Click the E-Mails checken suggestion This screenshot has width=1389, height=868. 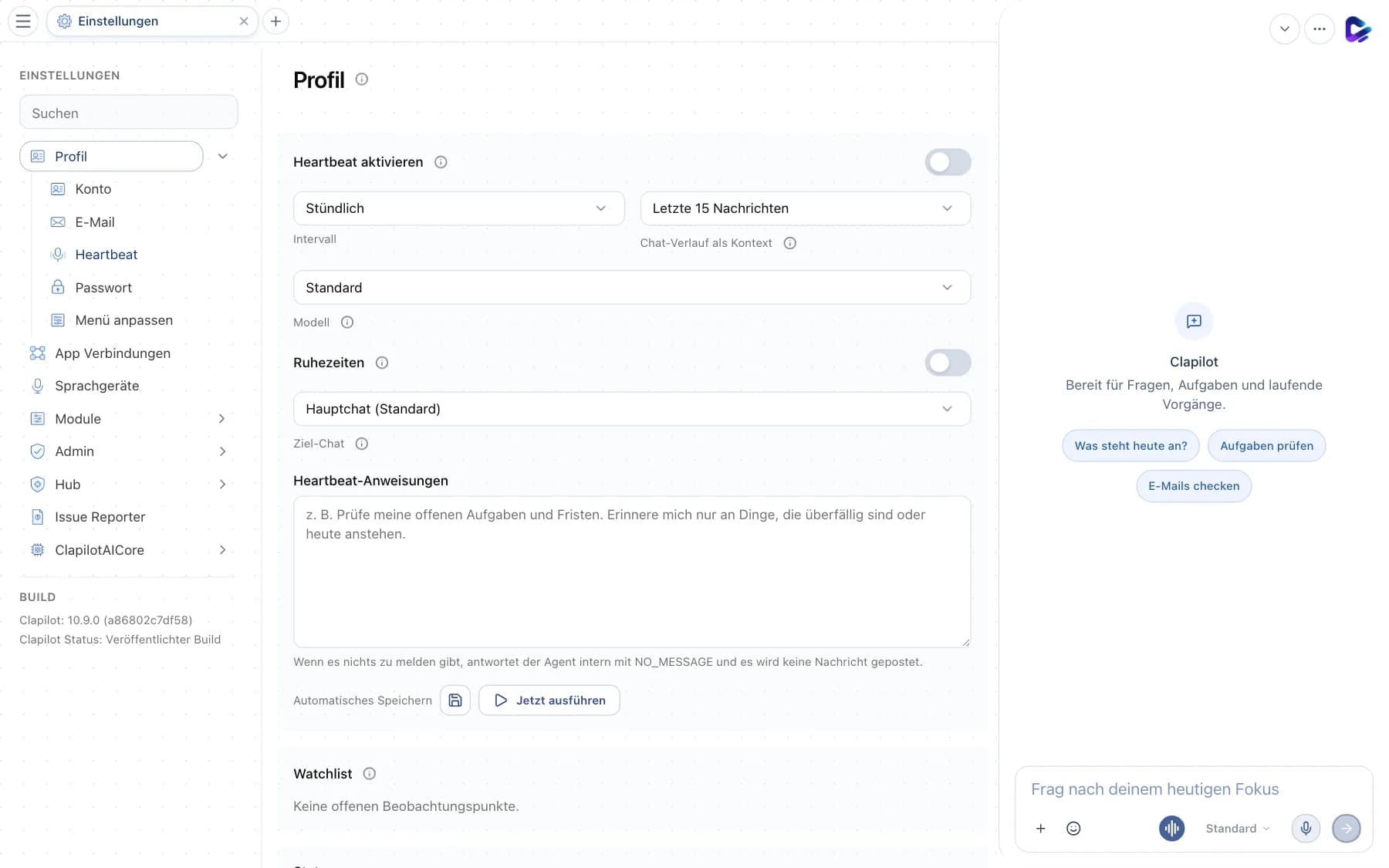[1194, 486]
